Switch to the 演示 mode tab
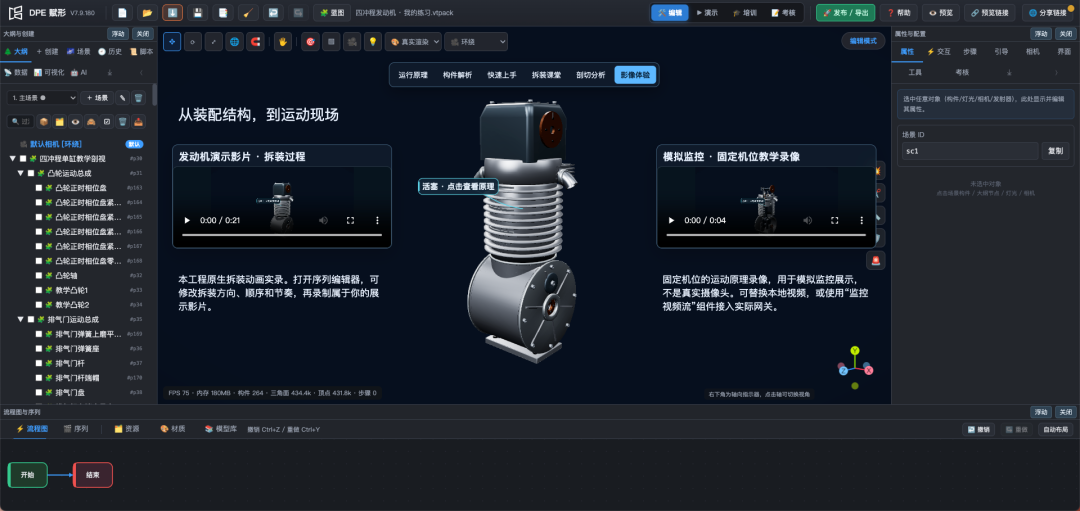 pyautogui.click(x=708, y=12)
